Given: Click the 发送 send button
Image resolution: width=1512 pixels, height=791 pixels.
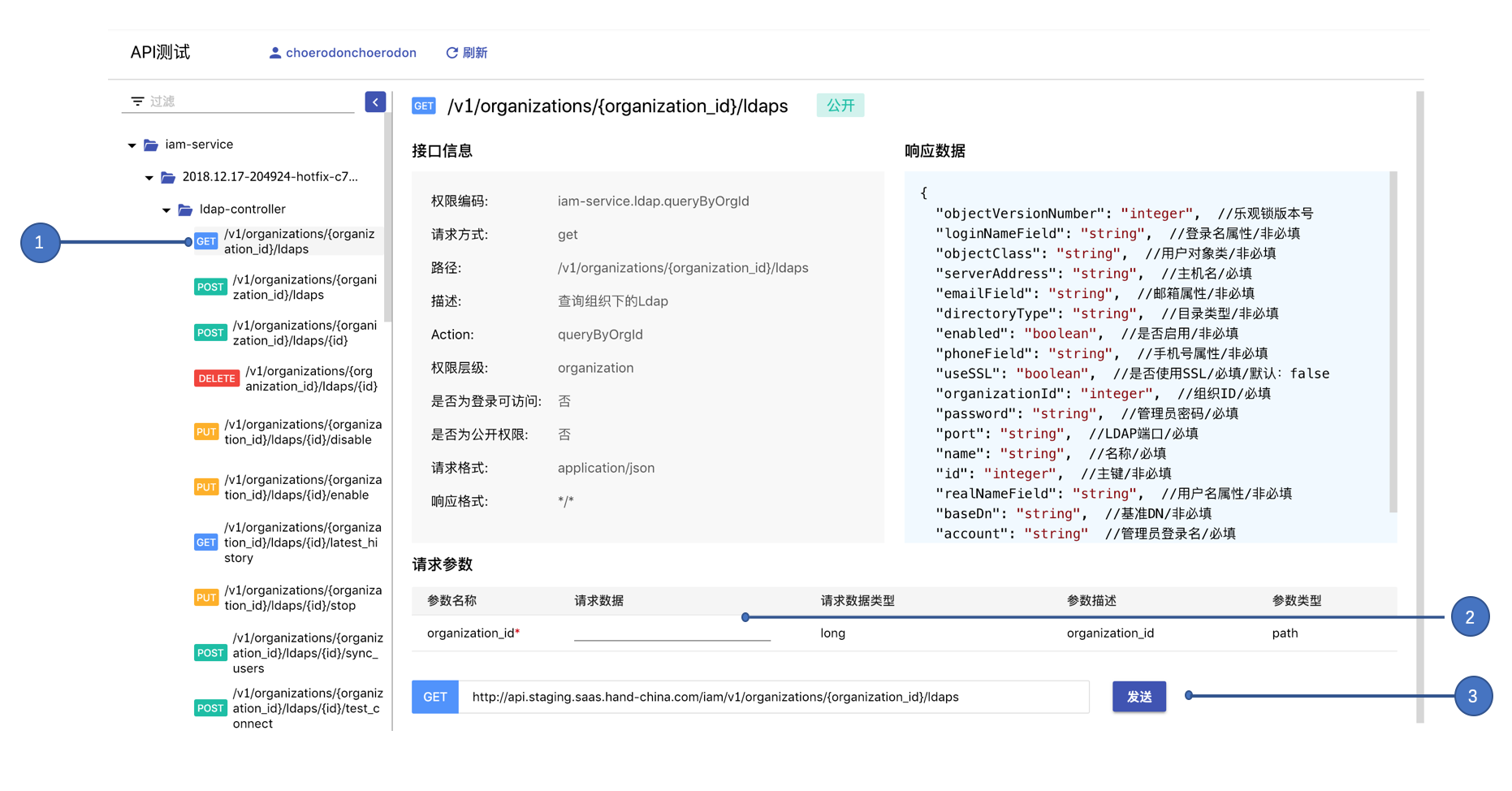Looking at the screenshot, I should point(1139,697).
